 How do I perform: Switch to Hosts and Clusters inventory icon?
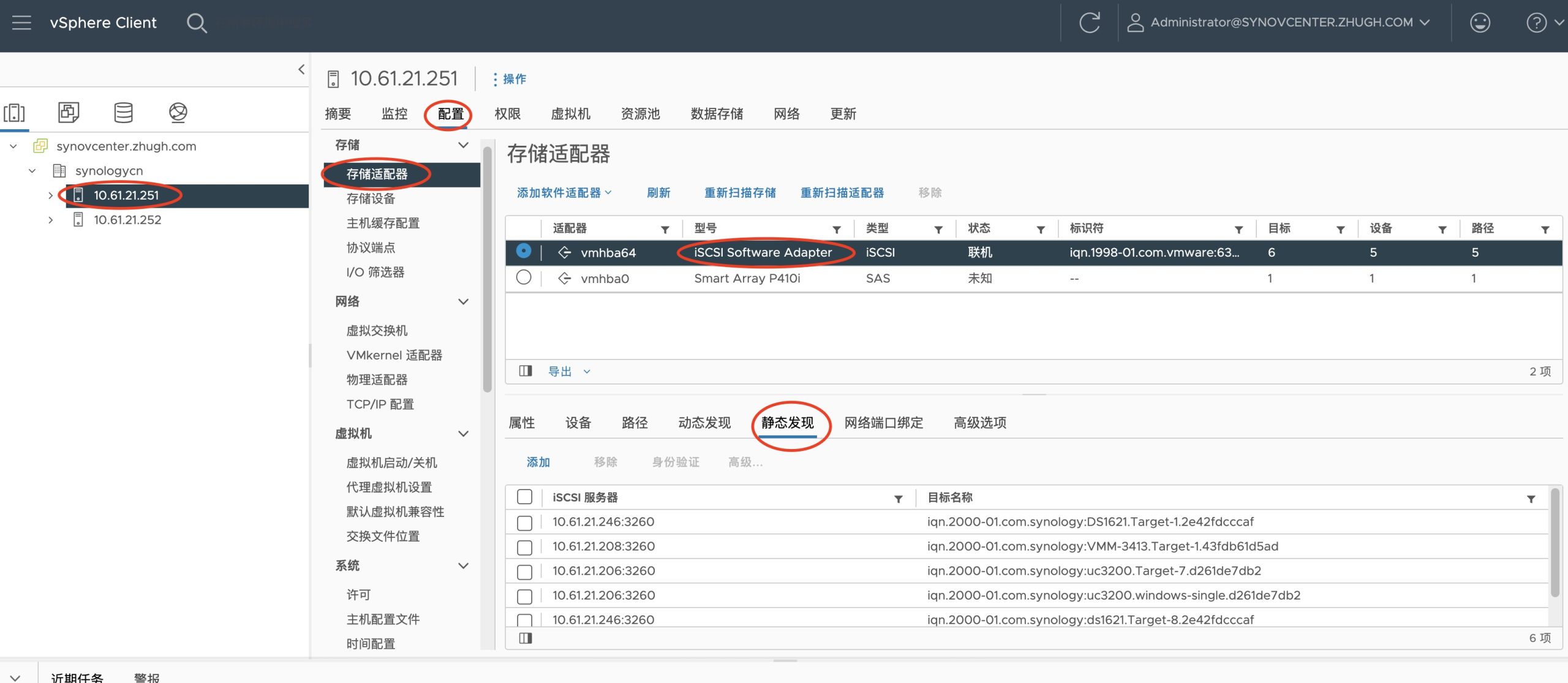point(15,113)
